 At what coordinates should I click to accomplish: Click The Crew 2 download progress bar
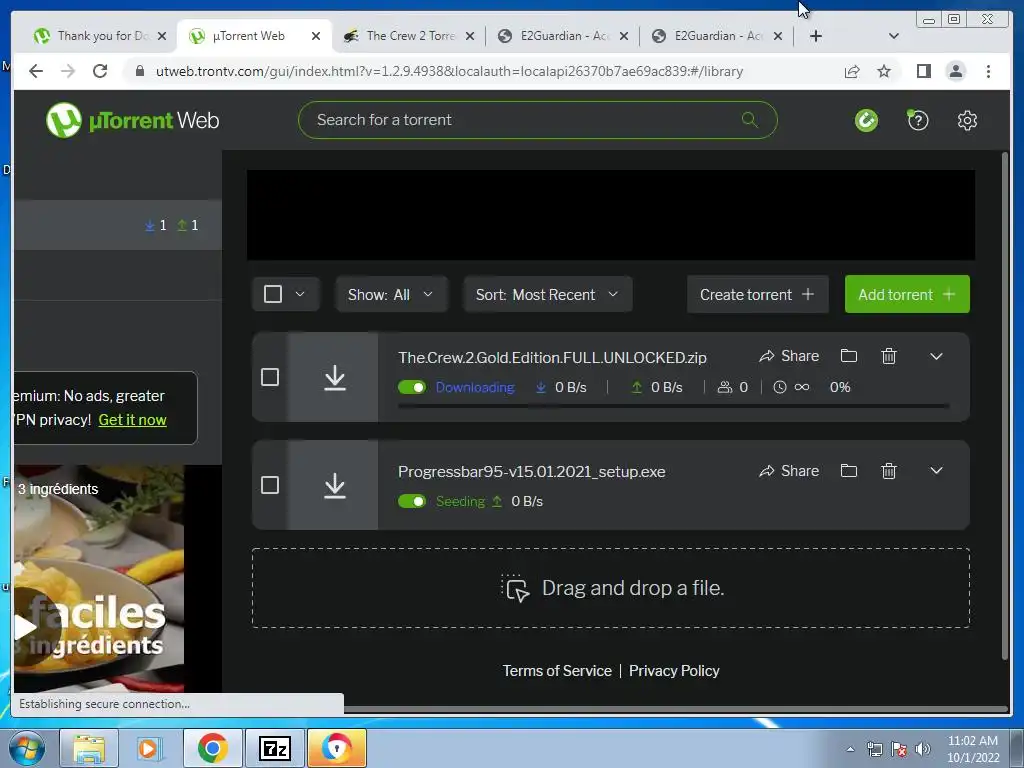coord(673,406)
